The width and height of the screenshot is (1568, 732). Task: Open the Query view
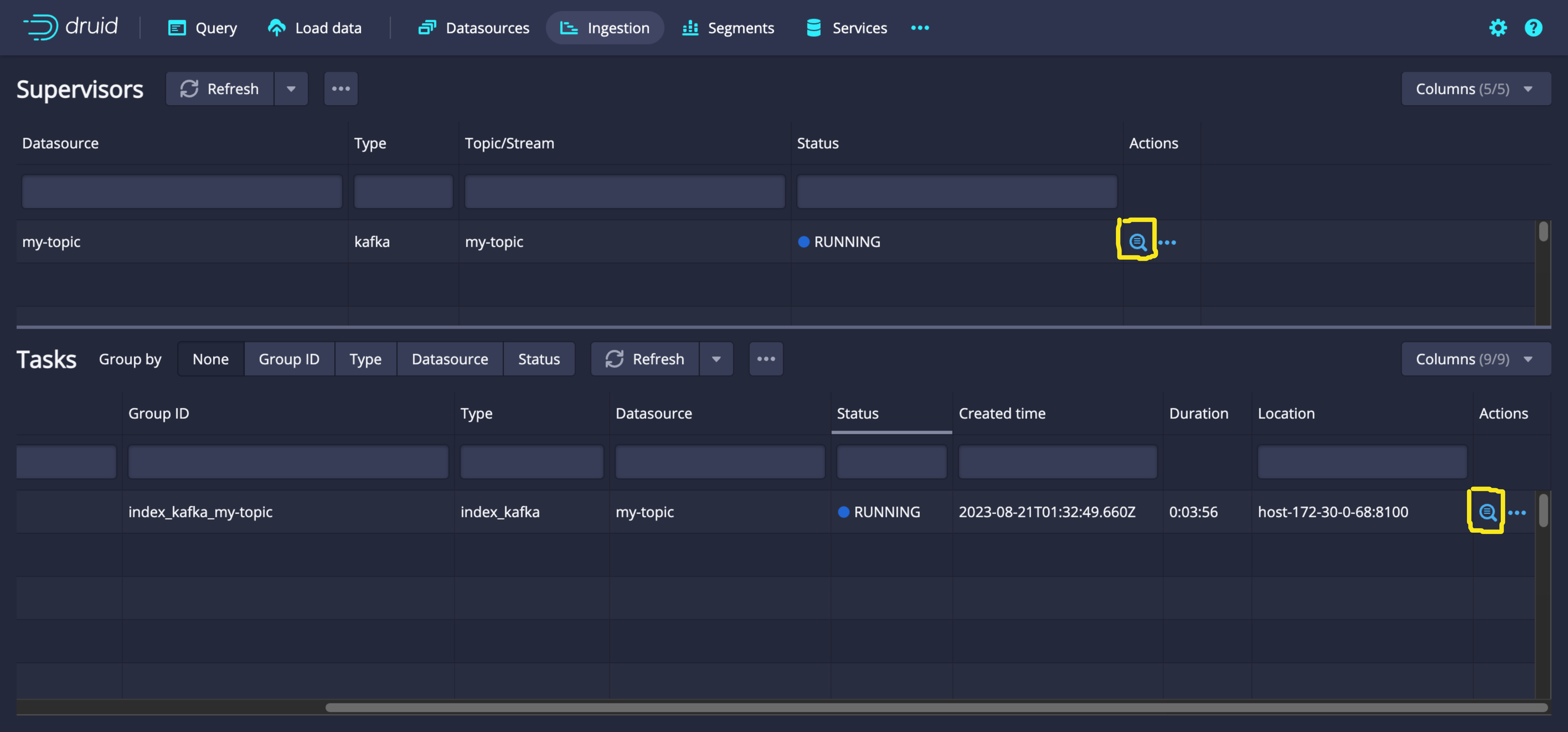[x=202, y=28]
